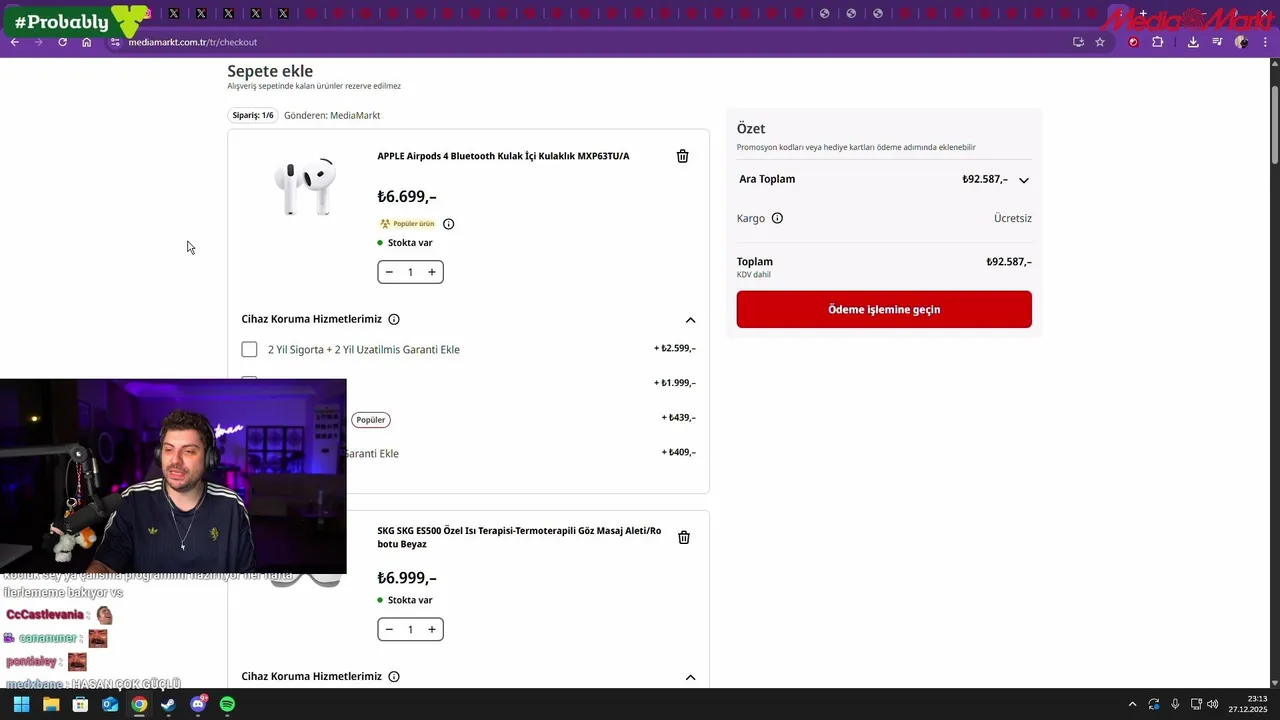Switch to Chrome taskbar icon
1280x720 pixels.
coord(139,704)
